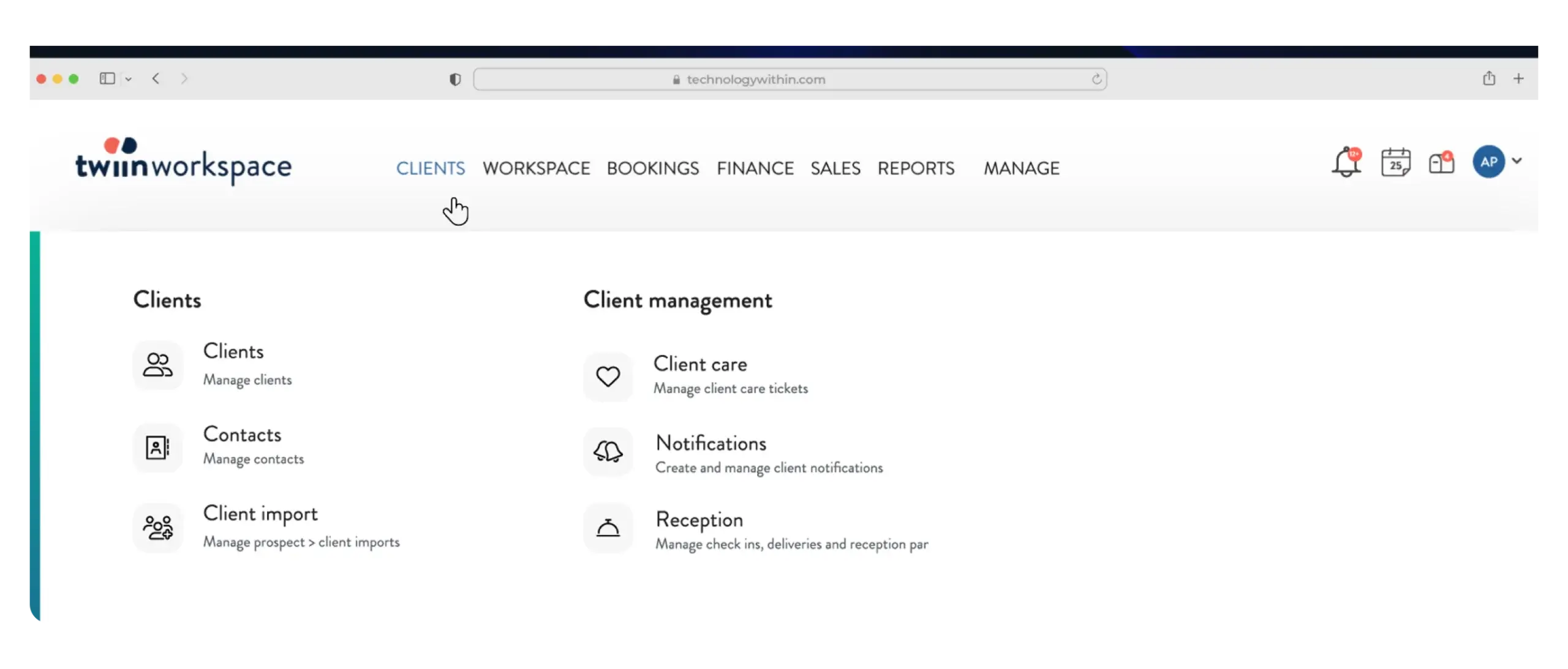This screenshot has width=1568, height=669.
Task: Open the Reception link
Action: (699, 520)
